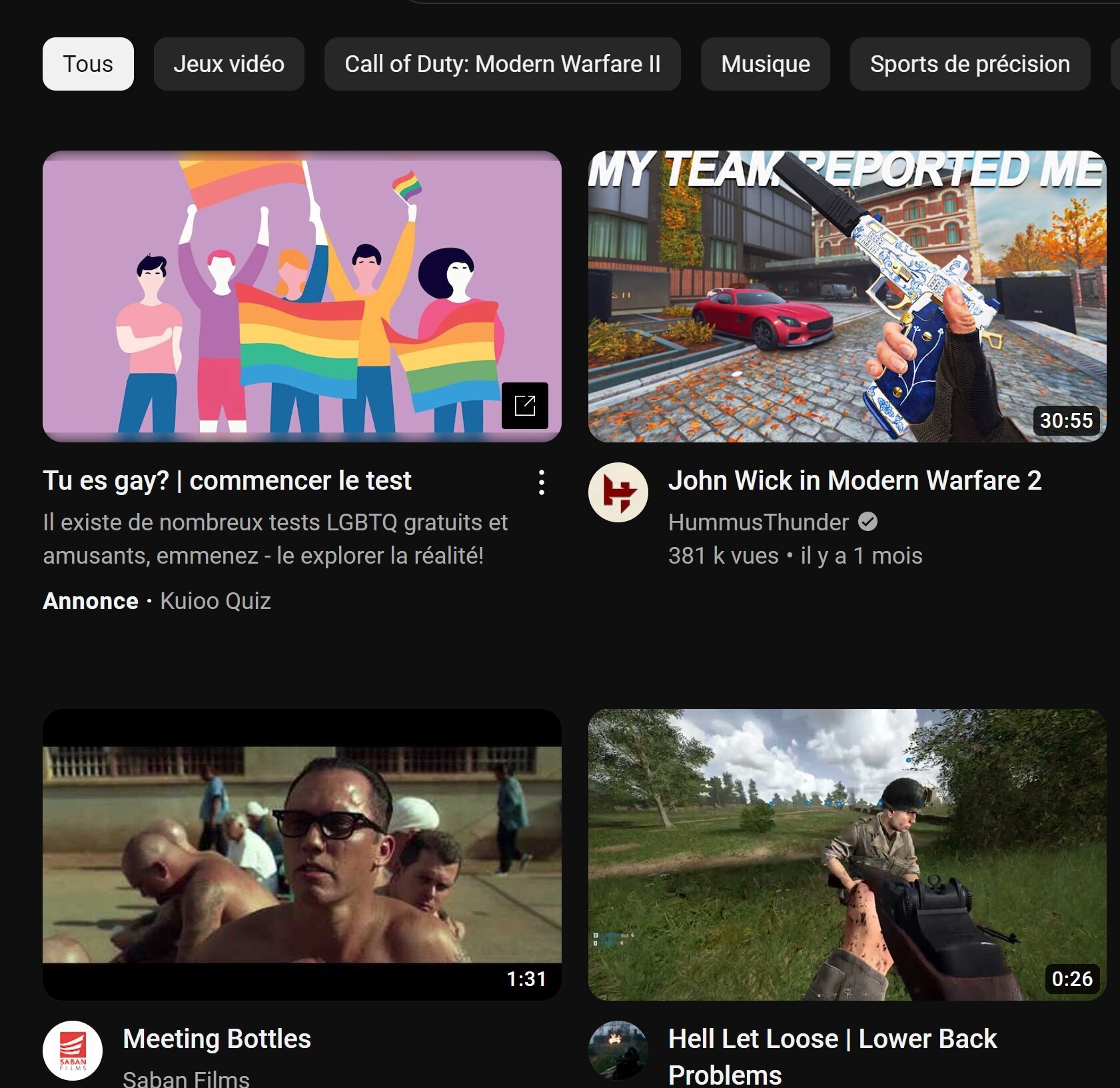Go to HummusThunder channel name
Viewport: 1120px width, 1088px height.
(x=758, y=522)
